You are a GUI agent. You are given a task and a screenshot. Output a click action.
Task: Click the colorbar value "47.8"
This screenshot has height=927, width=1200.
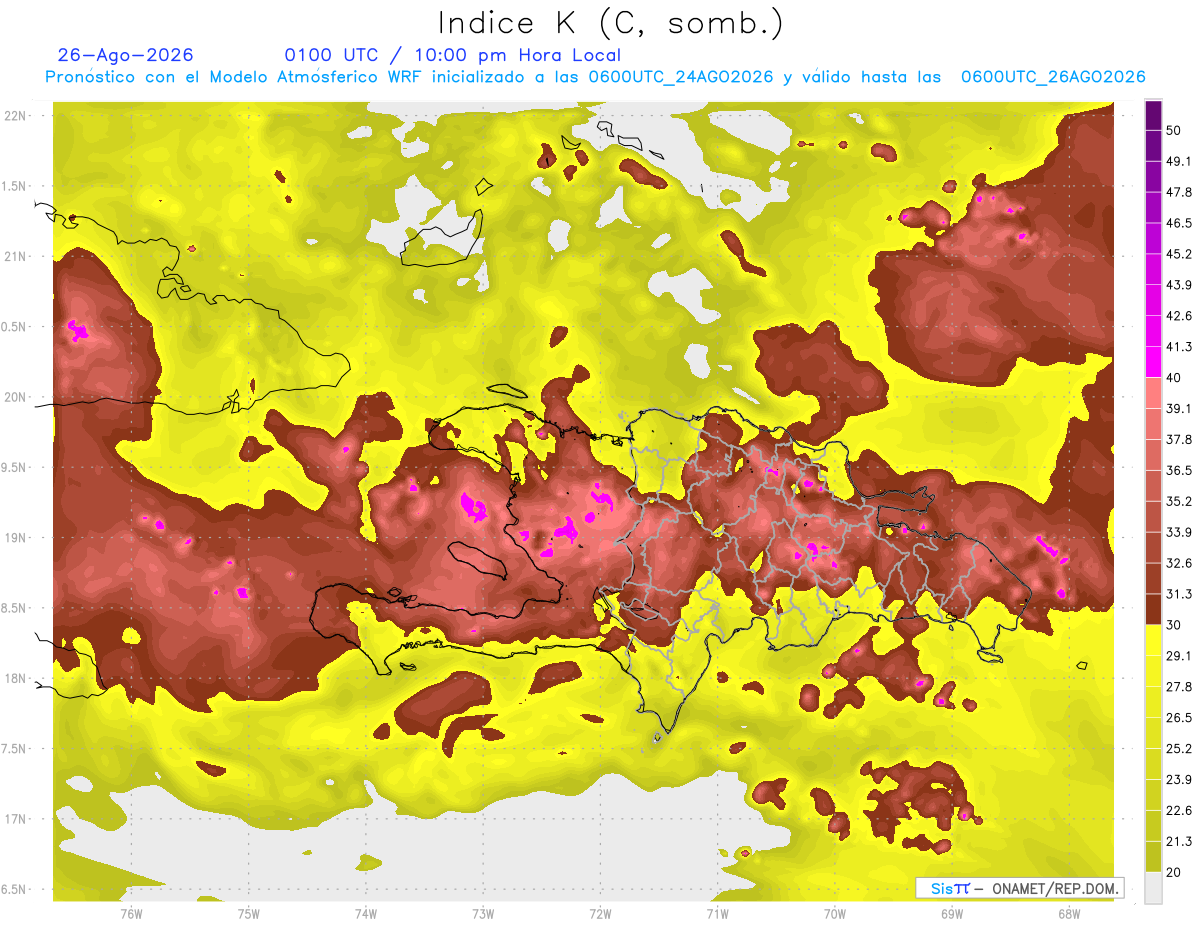(x=1180, y=192)
